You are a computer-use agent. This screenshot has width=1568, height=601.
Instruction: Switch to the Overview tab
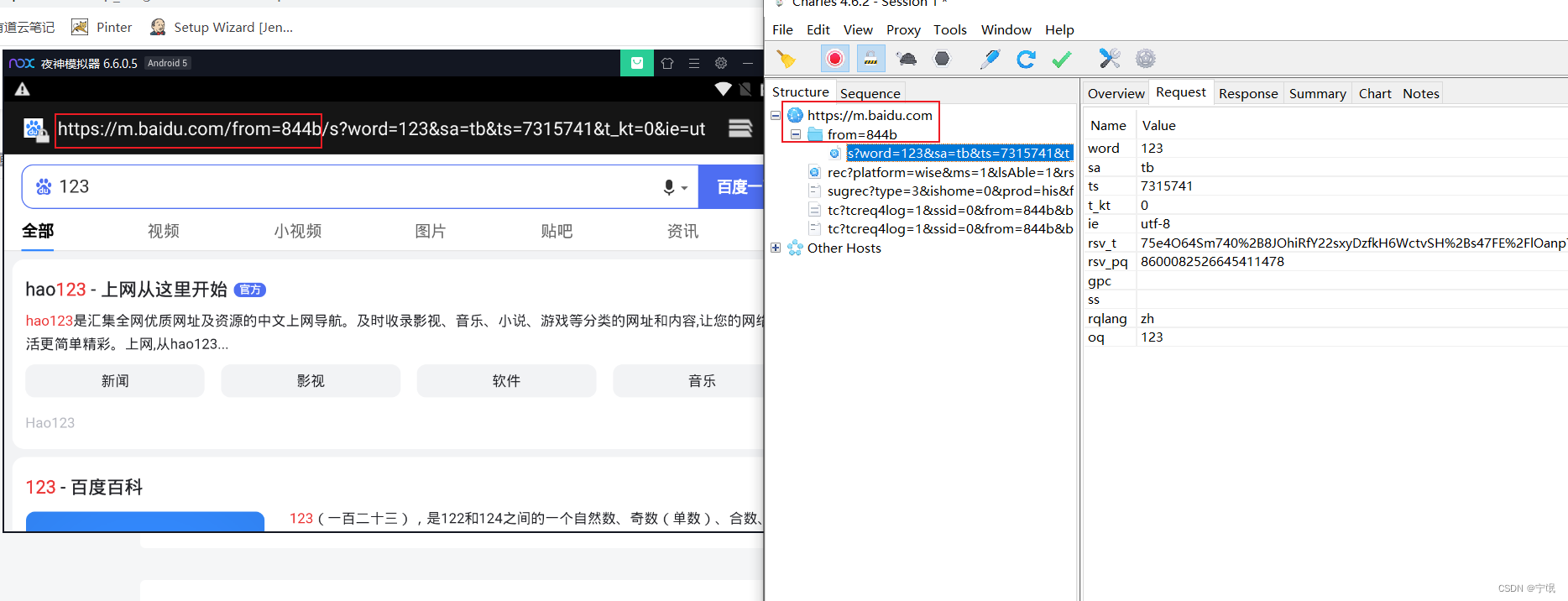(x=1116, y=93)
